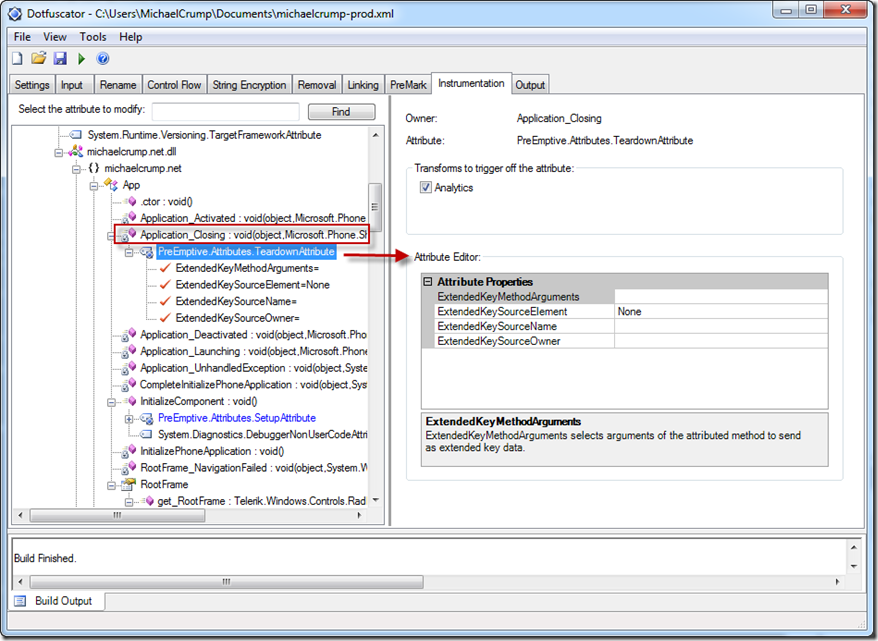Click the Open Project folder icon
The image size is (878, 641).
click(x=39, y=58)
